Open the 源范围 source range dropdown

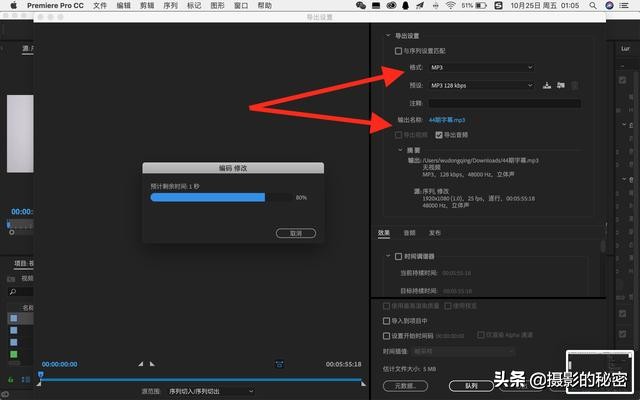click(211, 391)
